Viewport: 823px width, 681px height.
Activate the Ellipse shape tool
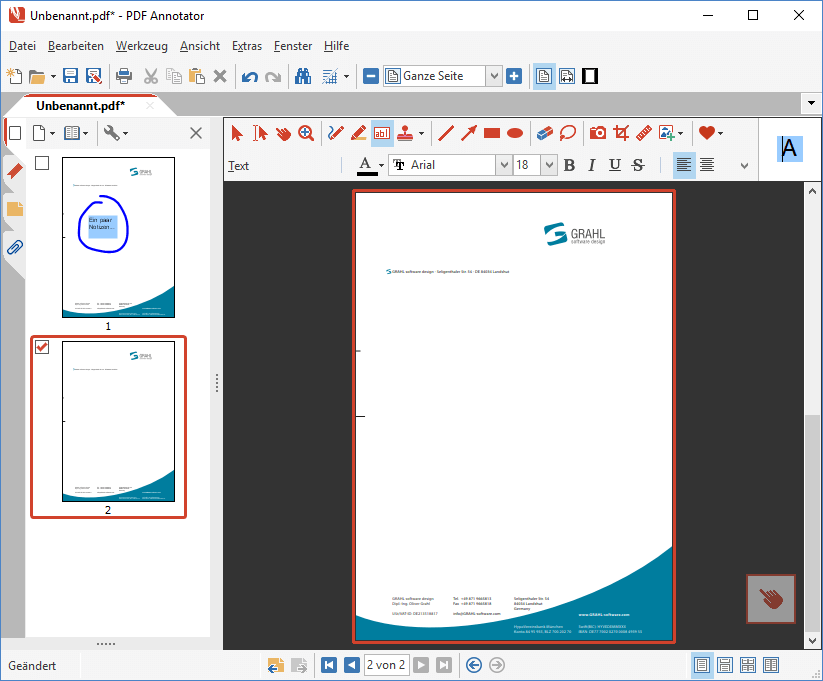(515, 133)
